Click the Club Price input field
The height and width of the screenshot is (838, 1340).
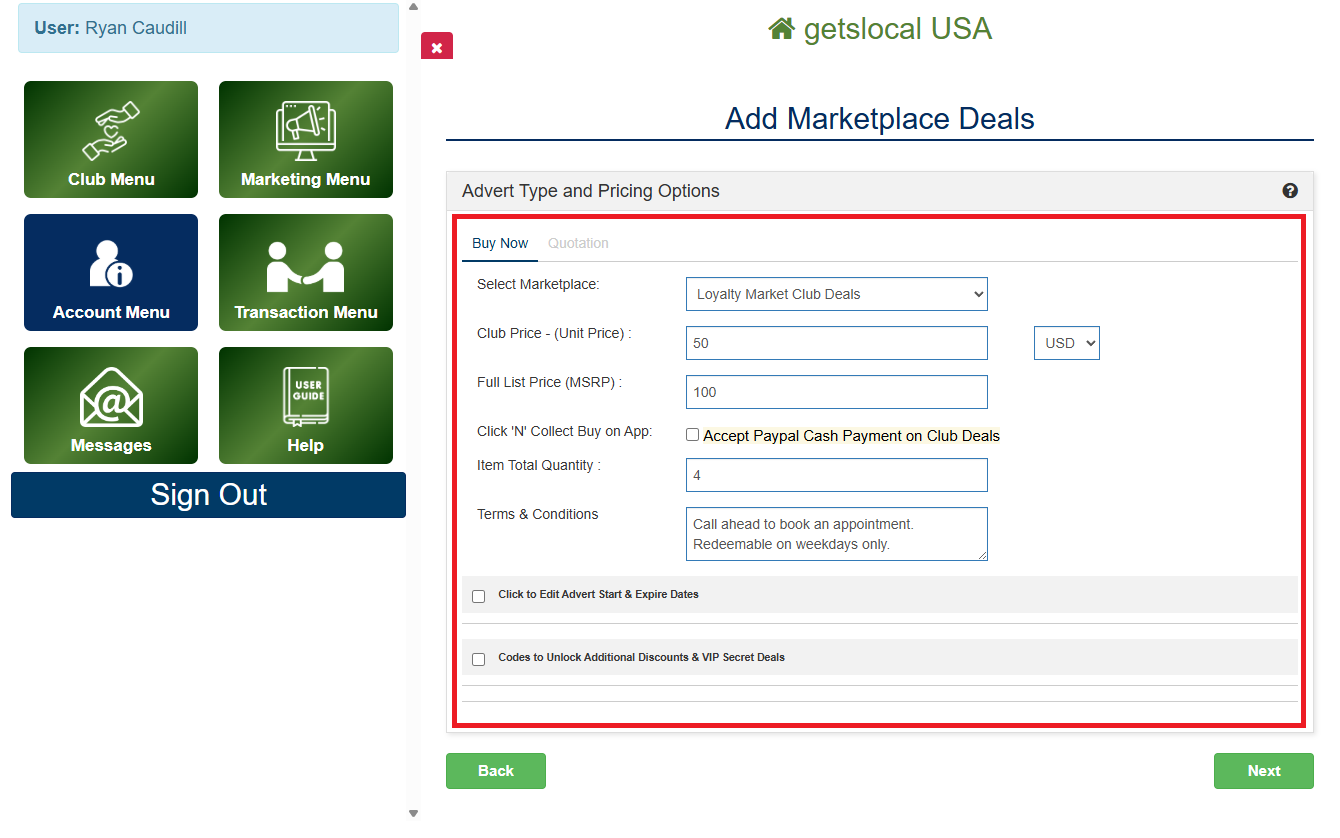(x=837, y=343)
